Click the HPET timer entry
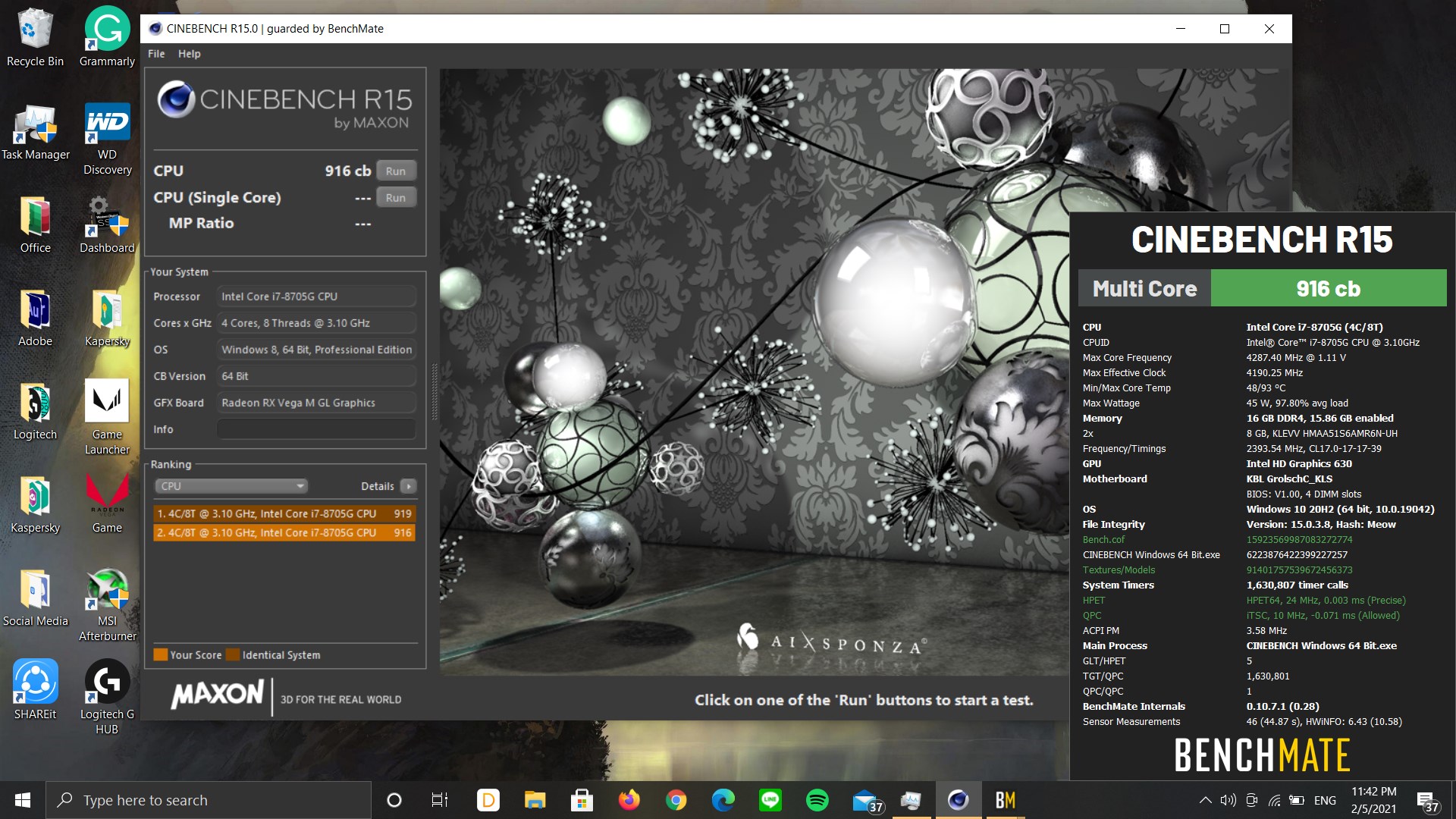This screenshot has height=819, width=1456. click(1094, 601)
